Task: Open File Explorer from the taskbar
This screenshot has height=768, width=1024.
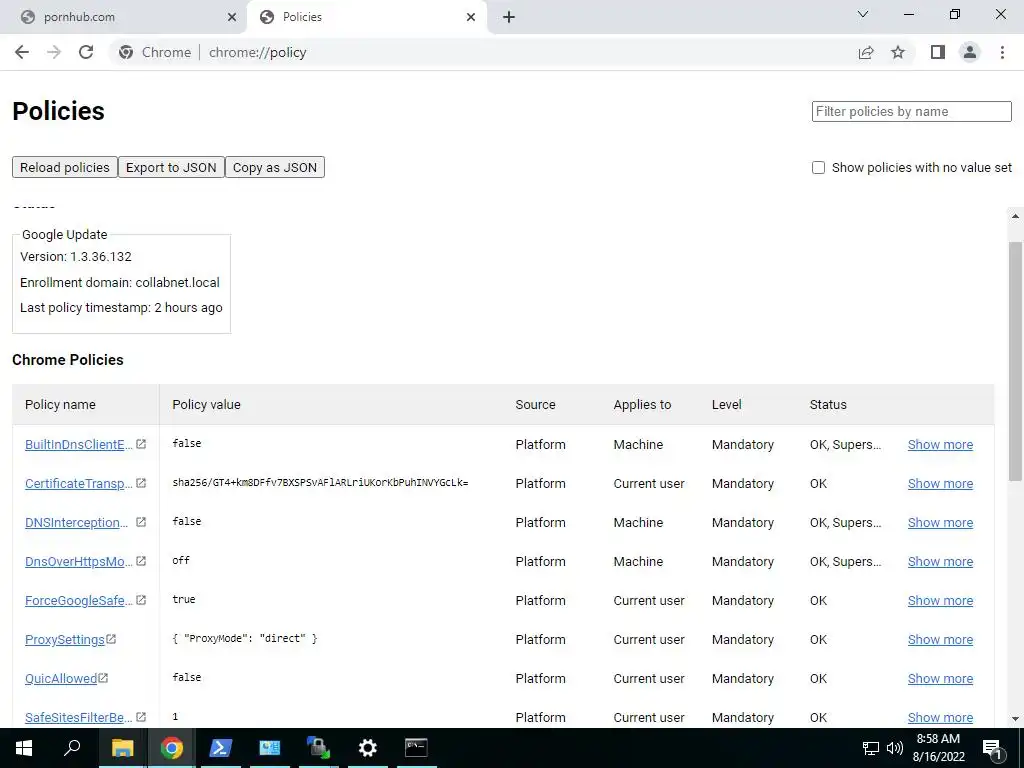Action: [x=122, y=748]
